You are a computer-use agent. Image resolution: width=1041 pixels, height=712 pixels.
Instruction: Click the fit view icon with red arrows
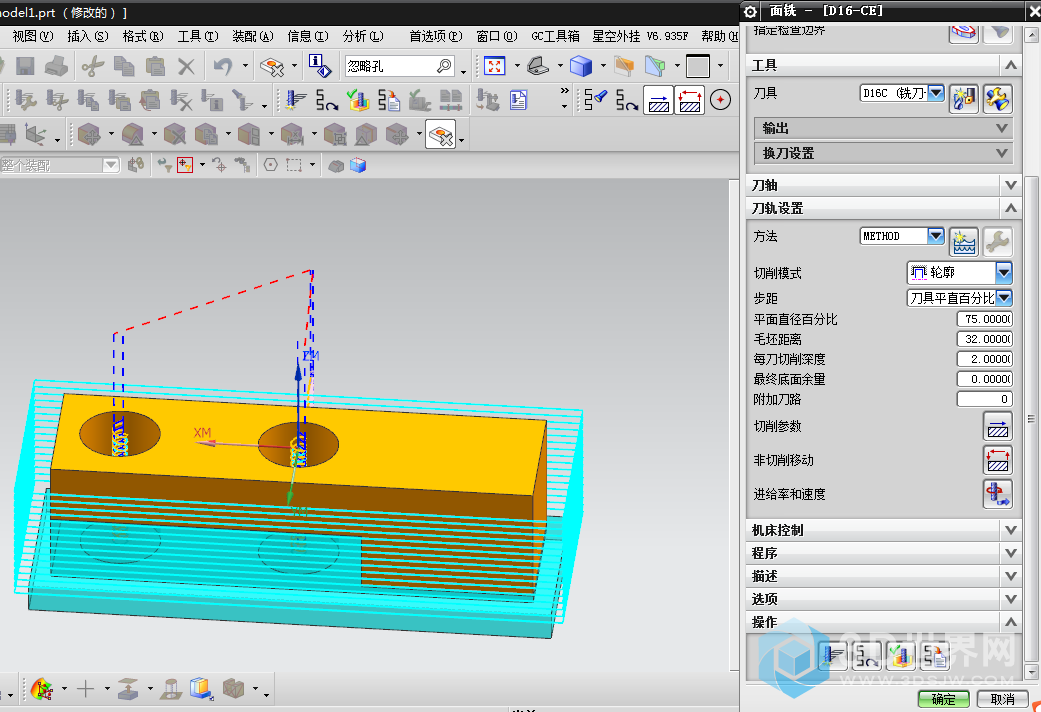(x=495, y=66)
